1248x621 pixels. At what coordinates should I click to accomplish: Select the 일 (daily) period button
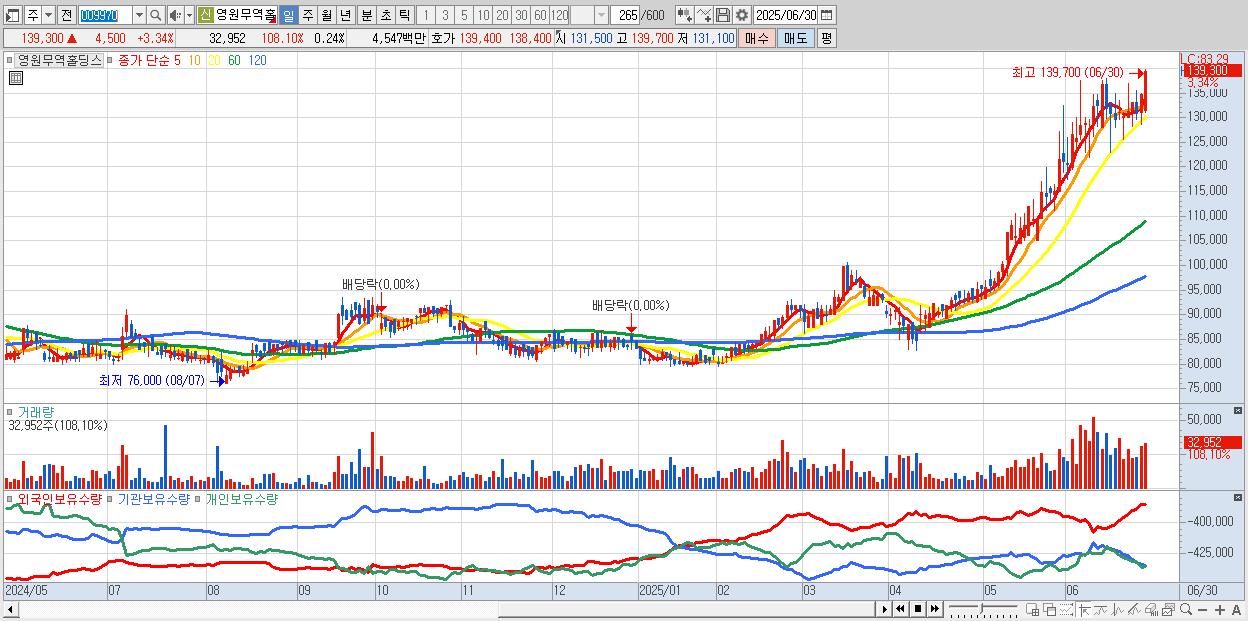click(x=288, y=15)
